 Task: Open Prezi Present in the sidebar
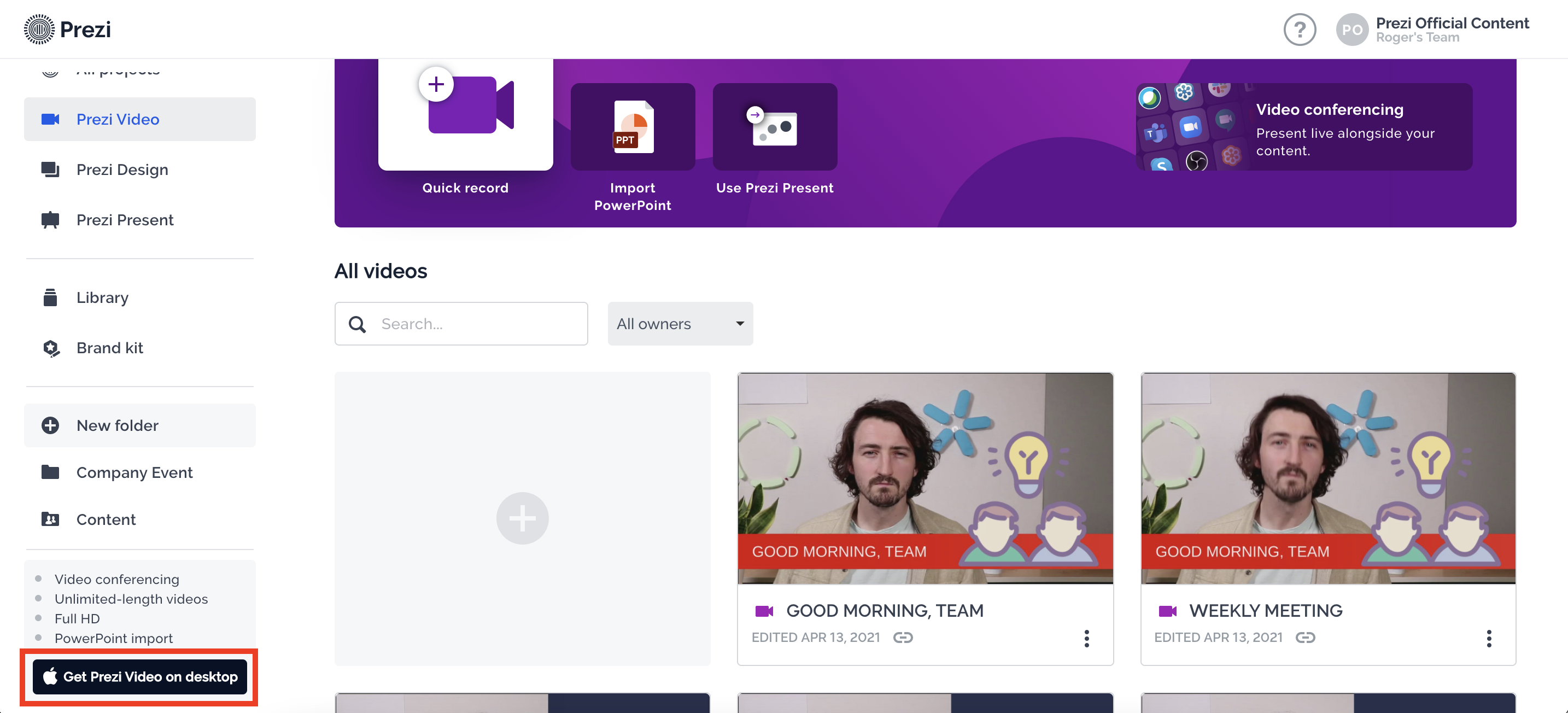pyautogui.click(x=124, y=220)
